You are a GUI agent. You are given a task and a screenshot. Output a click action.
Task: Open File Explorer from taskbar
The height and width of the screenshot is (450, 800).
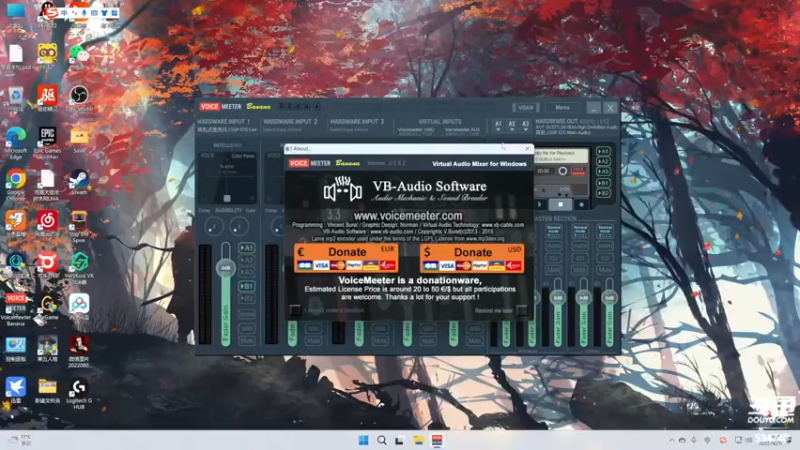click(x=418, y=440)
